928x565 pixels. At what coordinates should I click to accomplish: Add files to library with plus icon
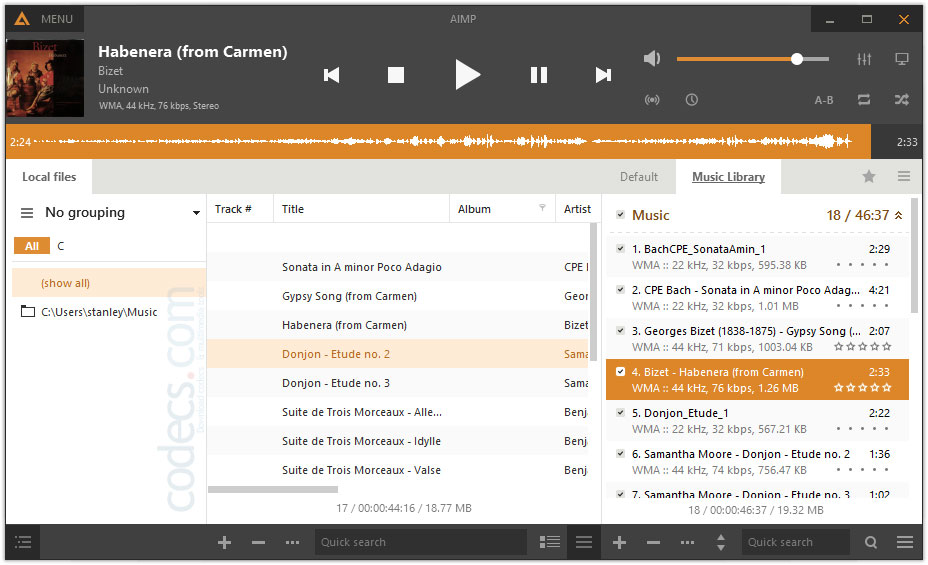pyautogui.click(x=224, y=542)
